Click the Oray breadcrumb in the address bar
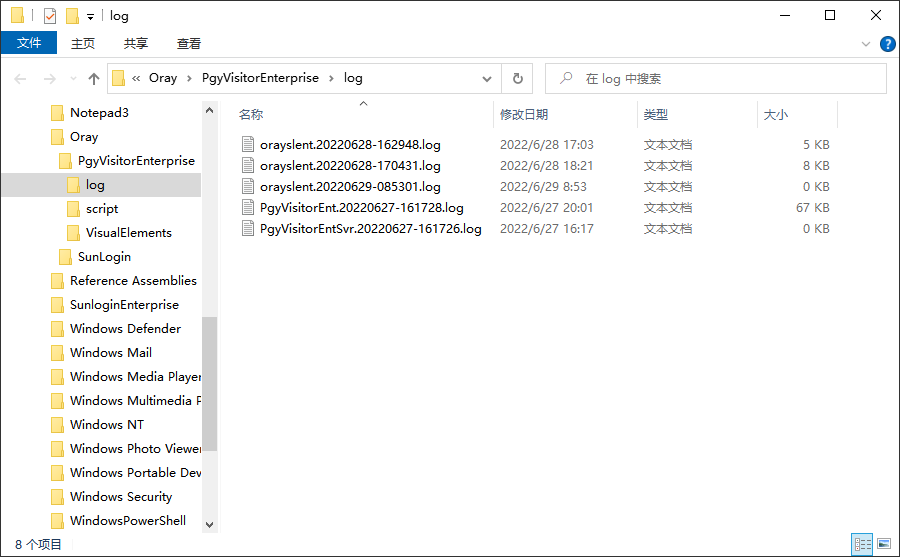 coord(163,78)
